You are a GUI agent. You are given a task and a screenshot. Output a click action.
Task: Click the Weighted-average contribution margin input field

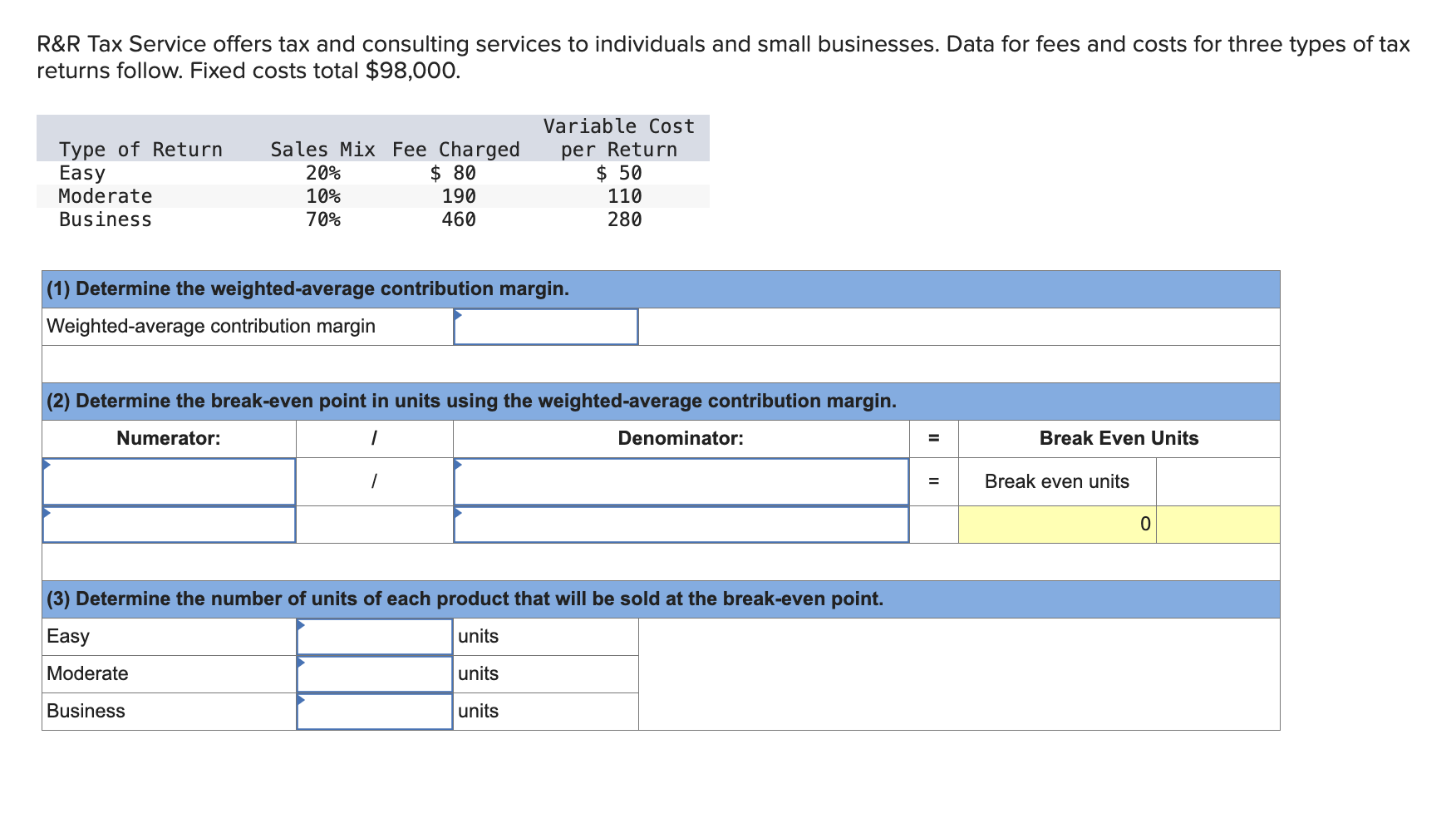coord(544,327)
